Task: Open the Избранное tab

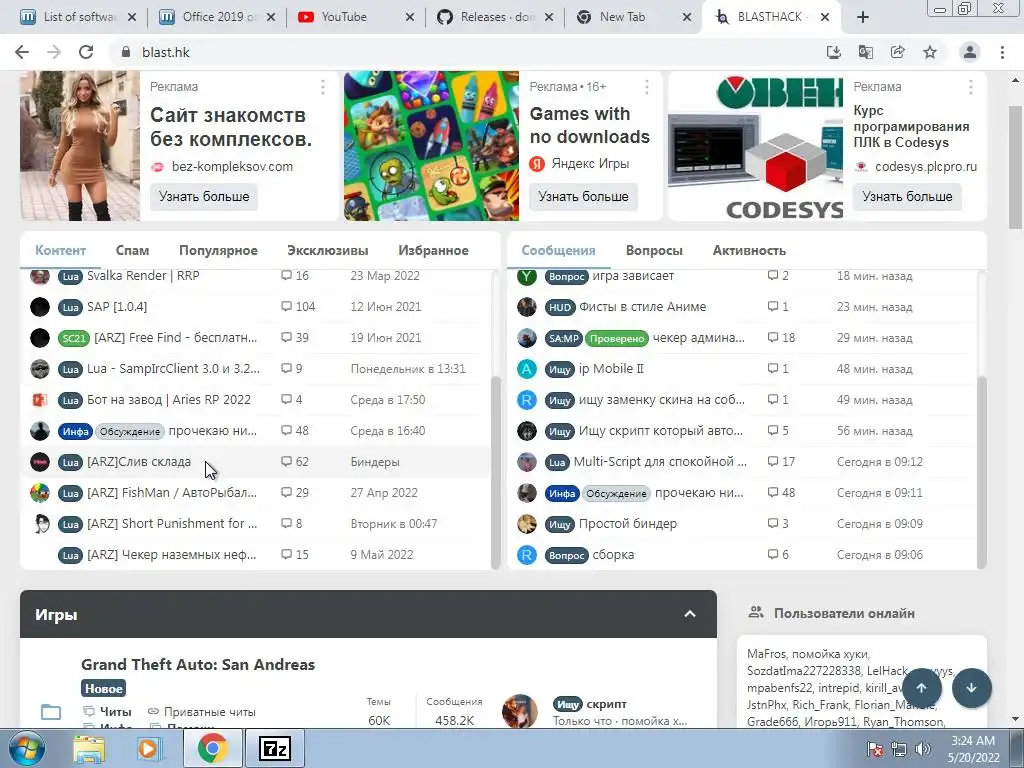Action: [x=434, y=250]
